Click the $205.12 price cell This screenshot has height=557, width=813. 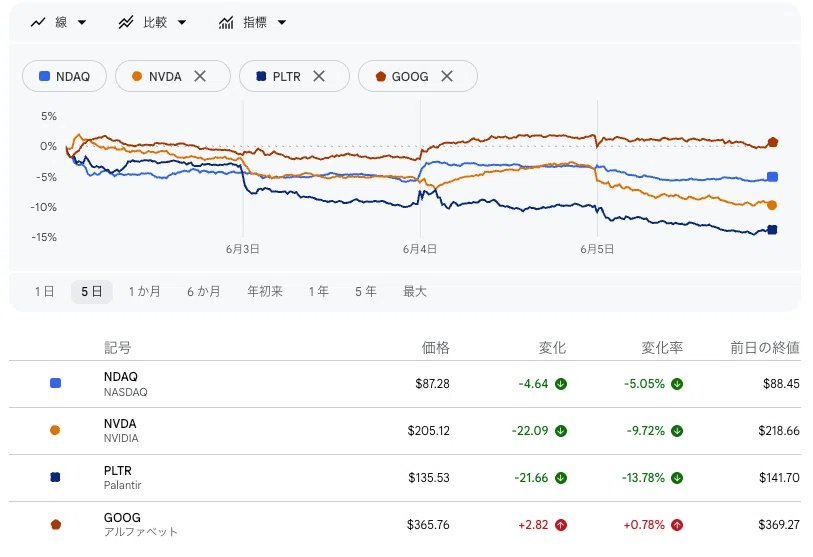pos(429,431)
